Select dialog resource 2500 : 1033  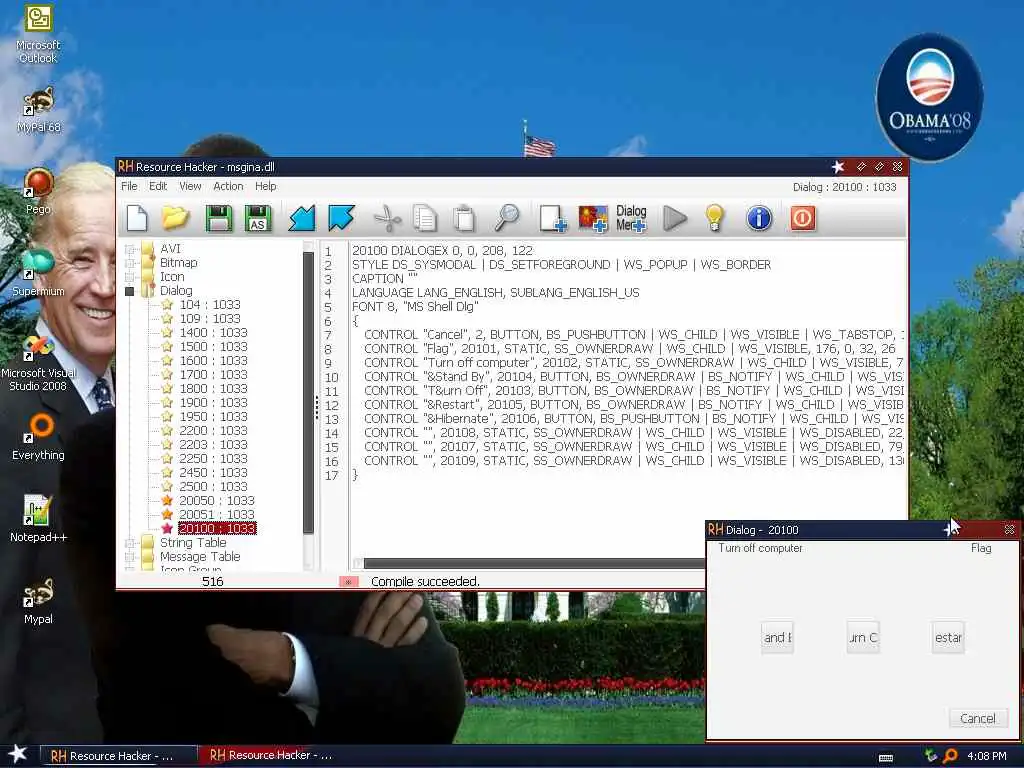pos(213,487)
